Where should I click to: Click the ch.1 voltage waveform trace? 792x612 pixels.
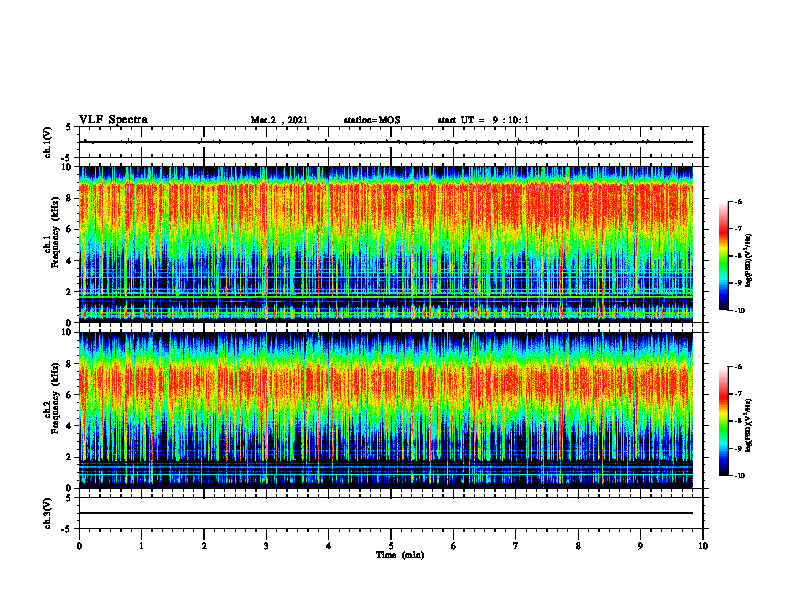[x=386, y=142]
